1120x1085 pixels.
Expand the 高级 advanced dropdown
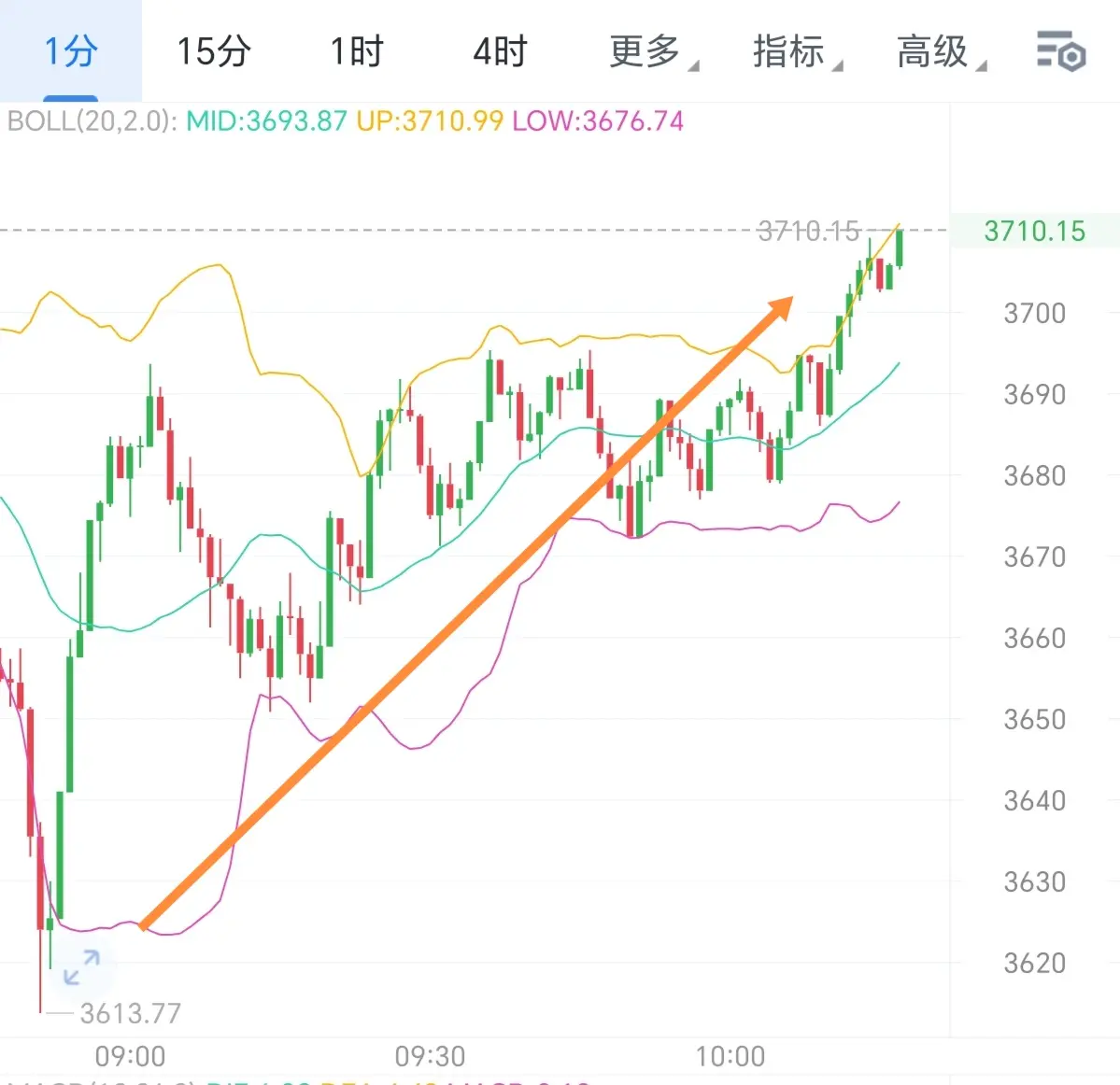[x=941, y=51]
